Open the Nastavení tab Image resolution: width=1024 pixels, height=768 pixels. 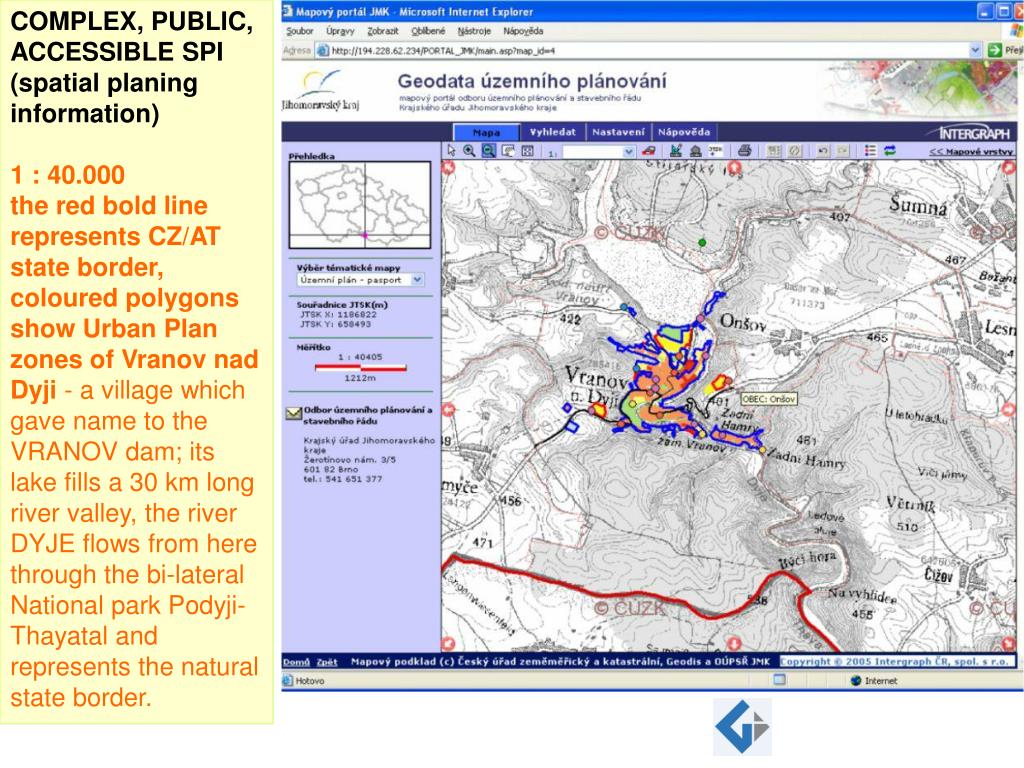617,132
